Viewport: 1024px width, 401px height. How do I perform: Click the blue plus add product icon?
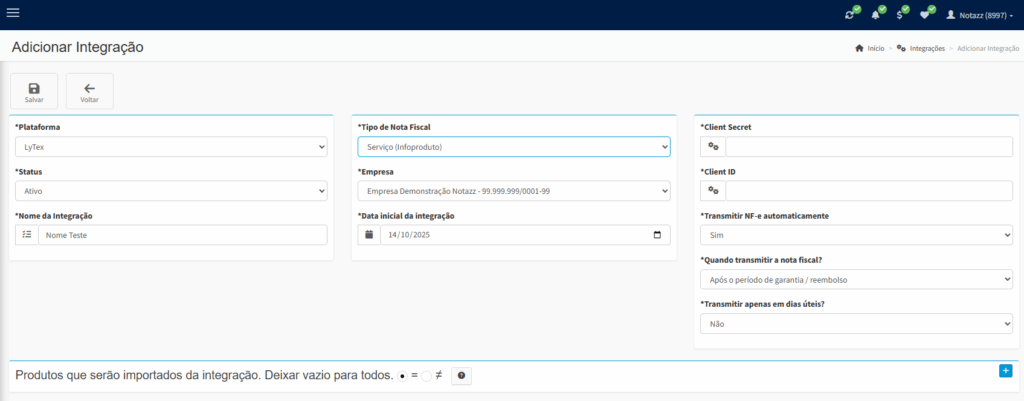coord(1005,371)
